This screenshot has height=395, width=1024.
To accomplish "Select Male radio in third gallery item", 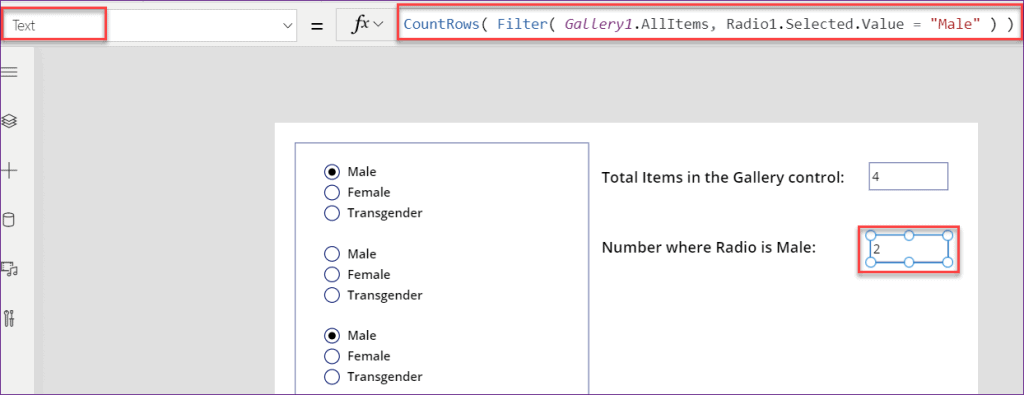I will click(x=332, y=336).
